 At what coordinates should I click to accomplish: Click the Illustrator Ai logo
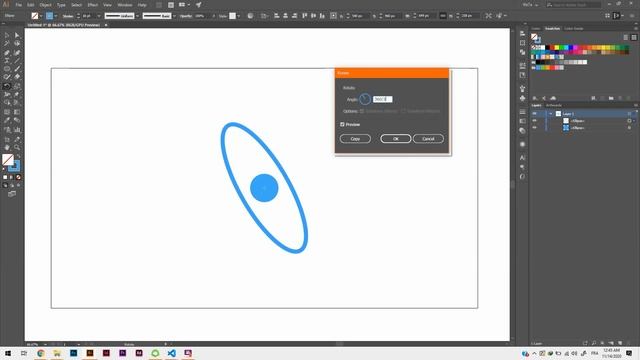point(6,4)
